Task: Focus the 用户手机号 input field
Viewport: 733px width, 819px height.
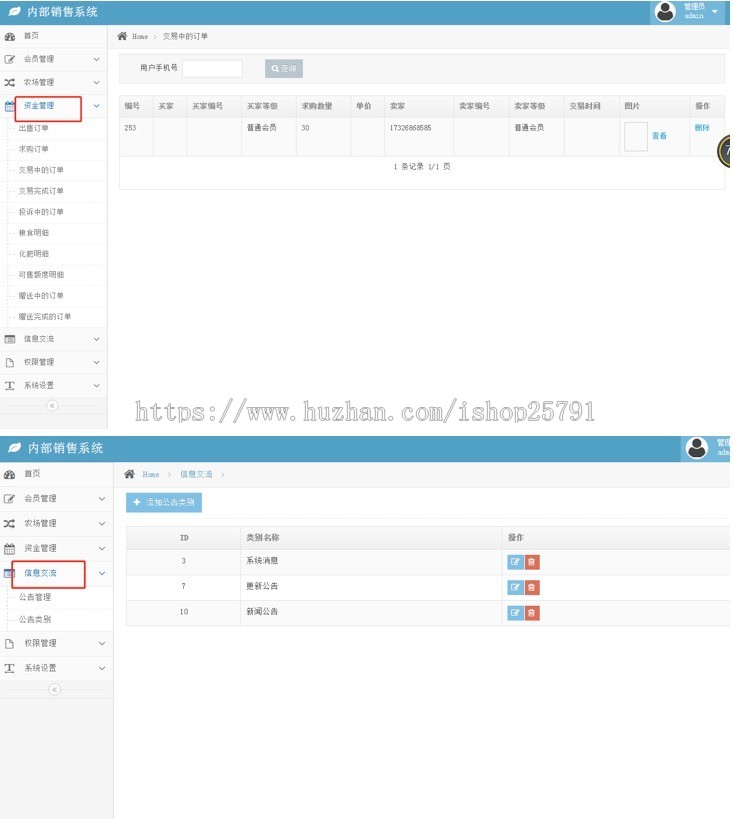Action: [212, 68]
